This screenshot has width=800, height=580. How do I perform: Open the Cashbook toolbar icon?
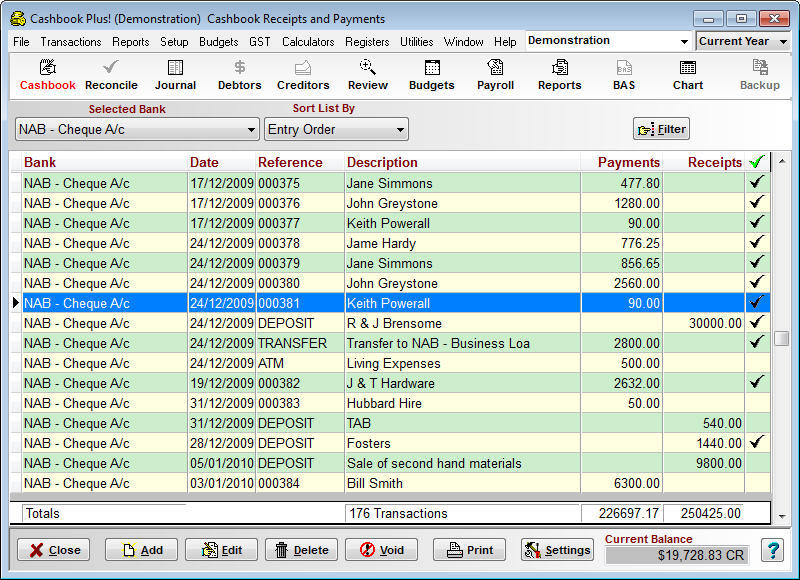click(x=47, y=75)
